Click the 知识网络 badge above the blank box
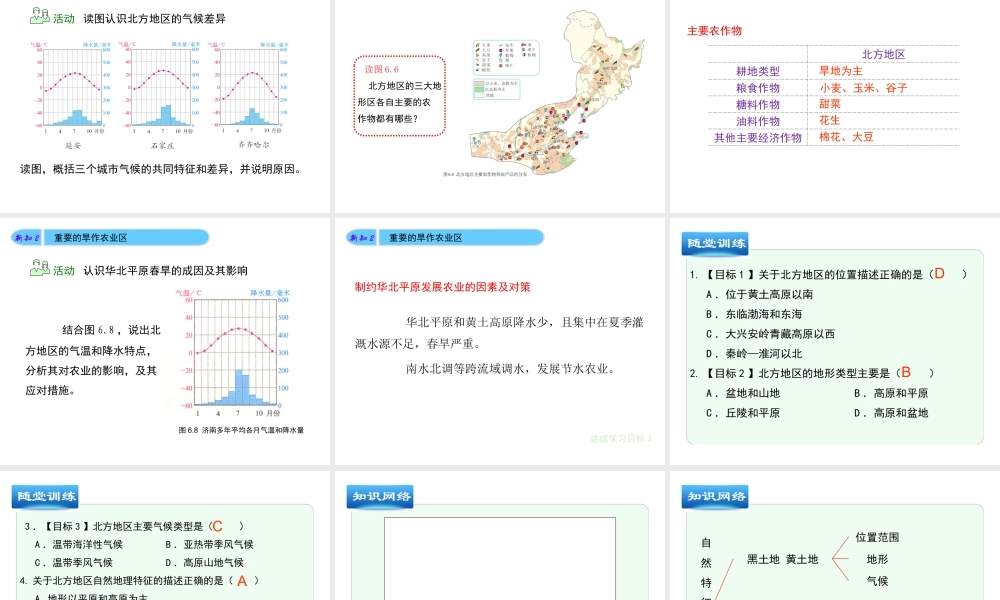Viewport: 1000px width, 600px height. (x=381, y=496)
